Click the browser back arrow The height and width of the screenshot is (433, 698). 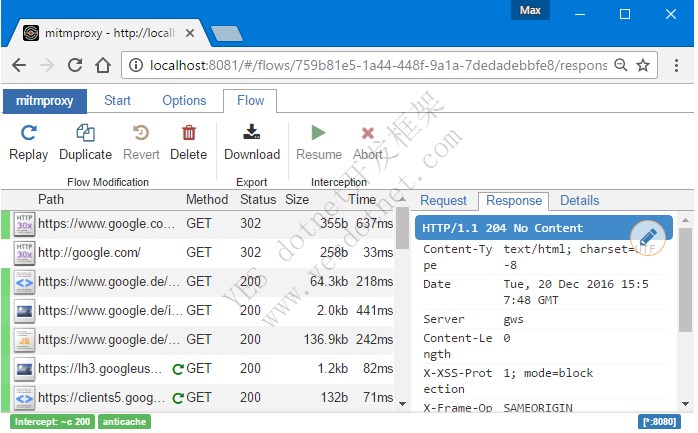point(19,65)
